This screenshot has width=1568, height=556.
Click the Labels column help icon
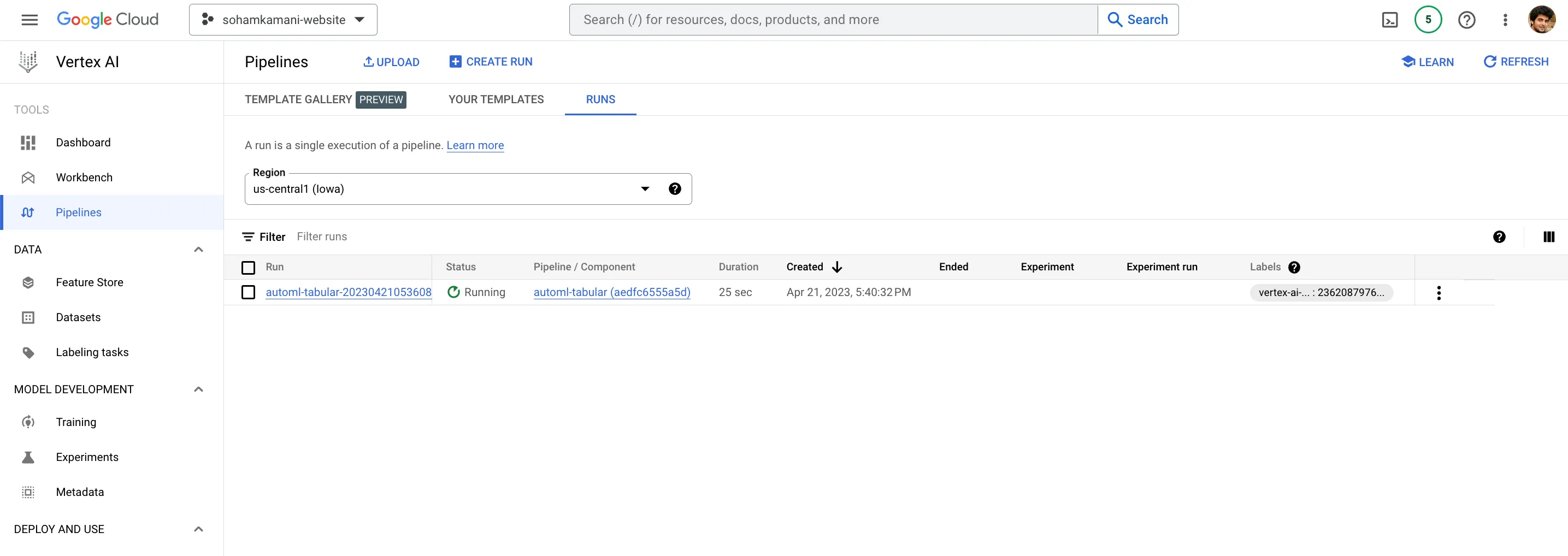(1294, 268)
